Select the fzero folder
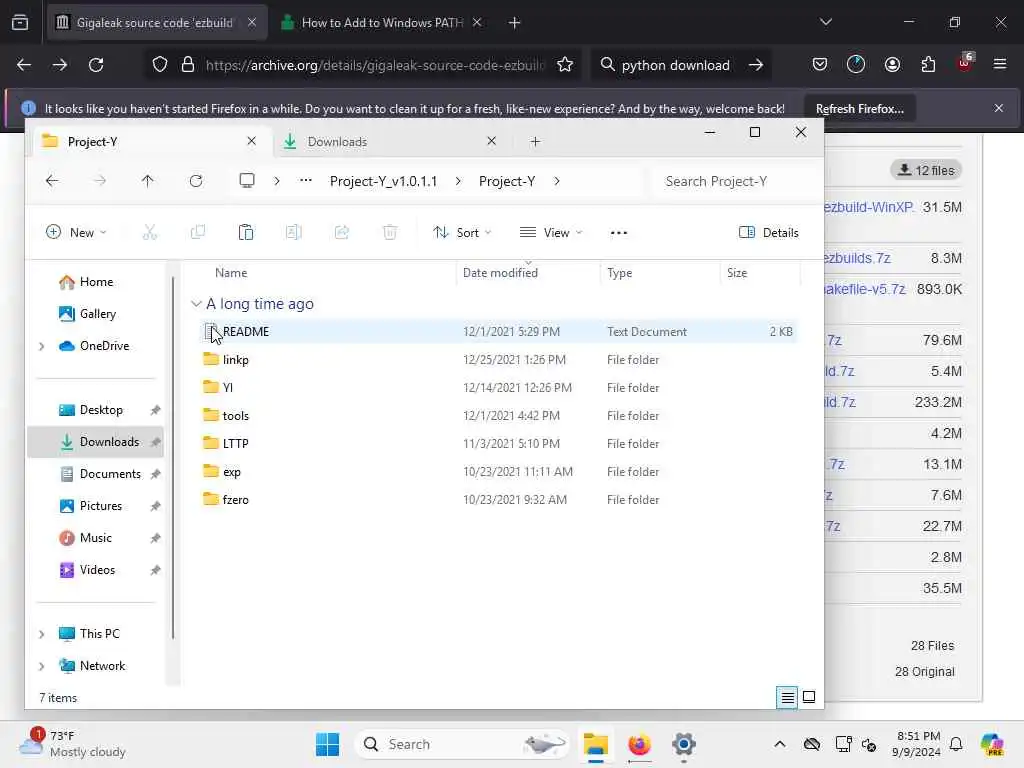This screenshot has width=1024, height=768. pos(499,500)
